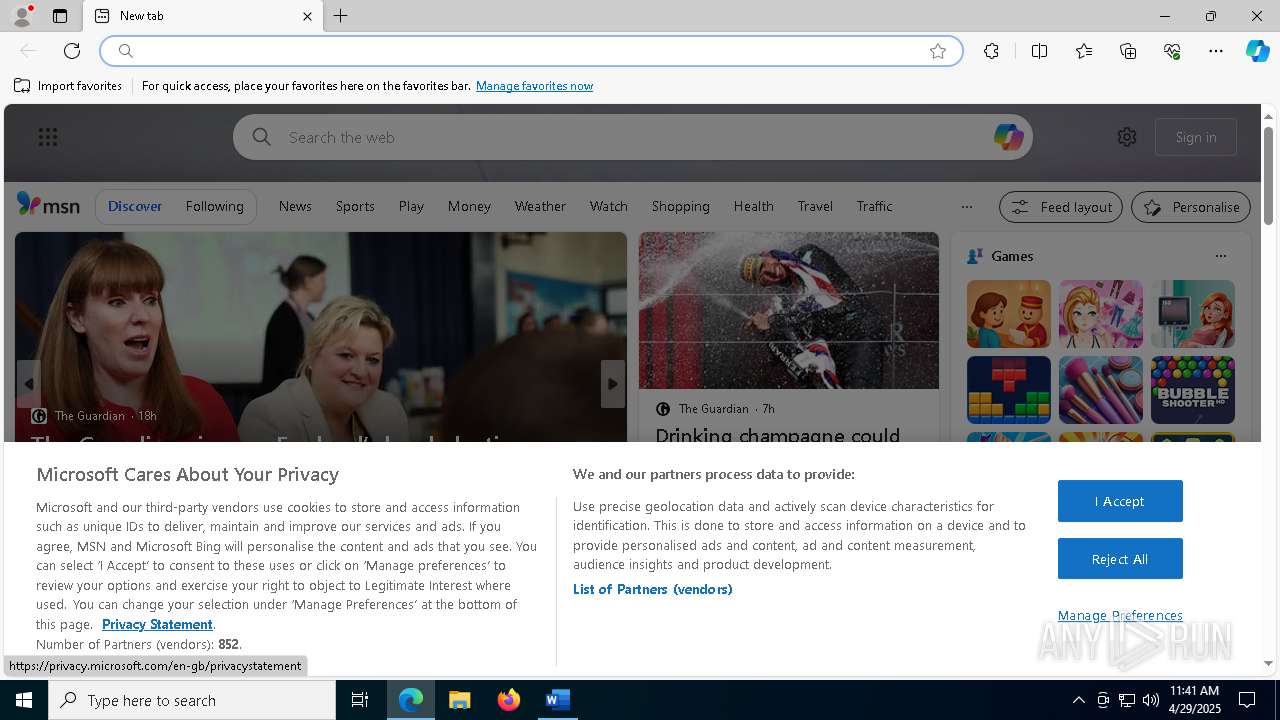Screen dimensions: 1280x720
Task: Open the tab actions menu icon
Action: click(x=60, y=16)
